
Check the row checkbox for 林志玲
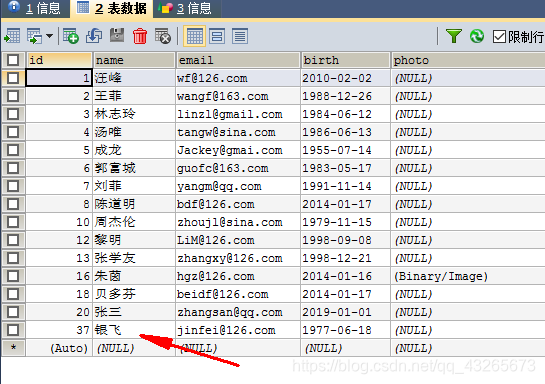(x=13, y=114)
